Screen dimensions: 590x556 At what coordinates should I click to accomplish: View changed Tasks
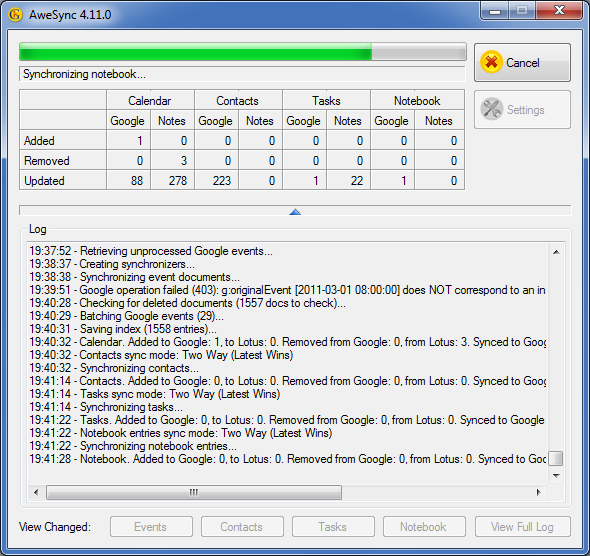[333, 527]
